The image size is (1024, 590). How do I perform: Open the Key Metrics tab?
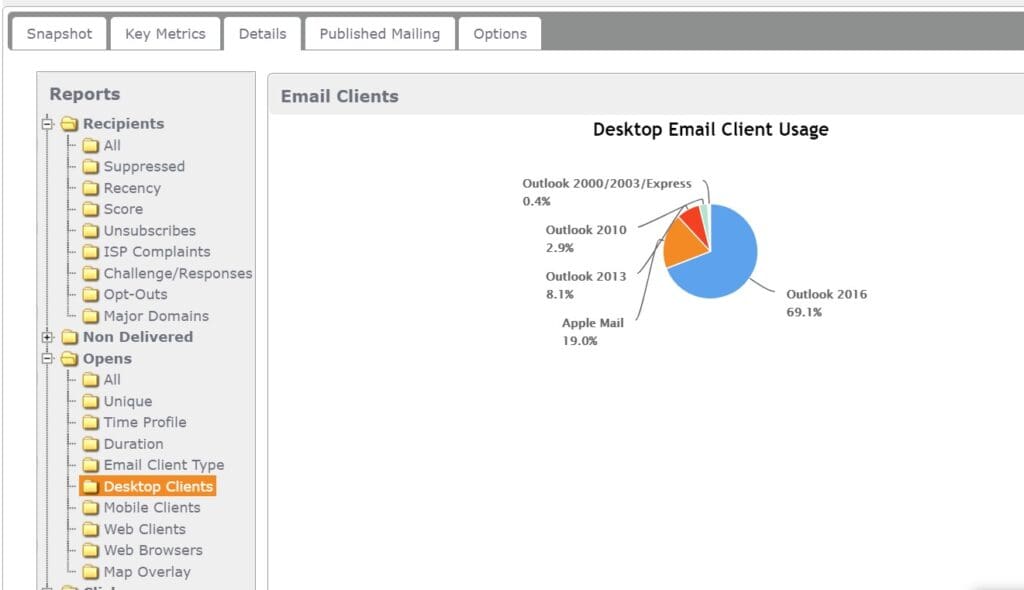165,34
